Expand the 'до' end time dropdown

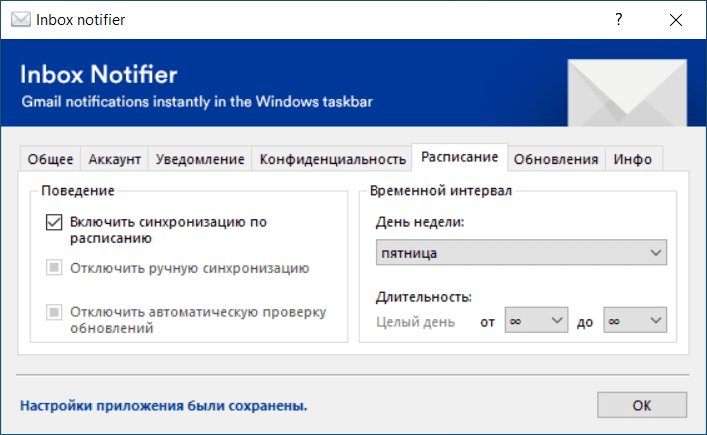634,322
